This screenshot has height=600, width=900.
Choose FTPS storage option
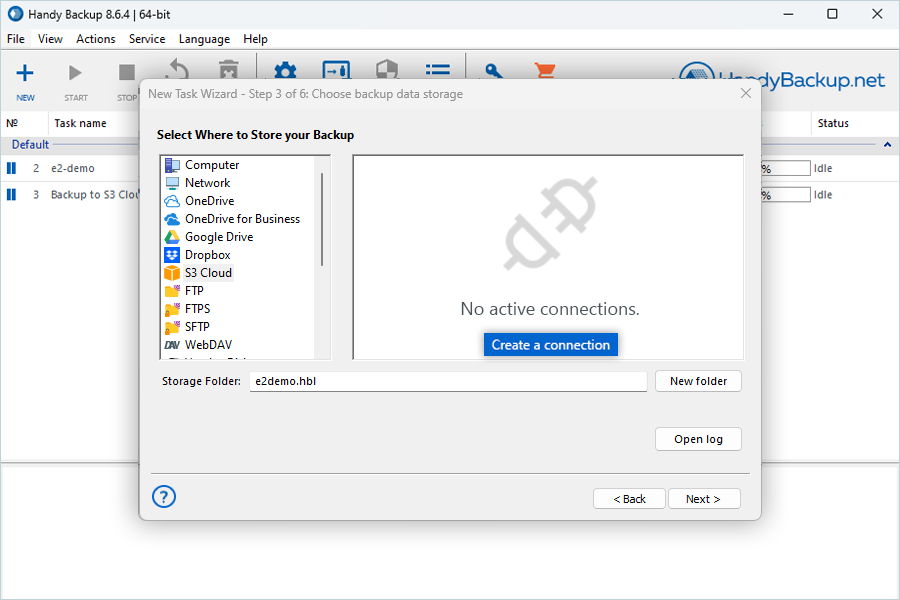point(197,309)
